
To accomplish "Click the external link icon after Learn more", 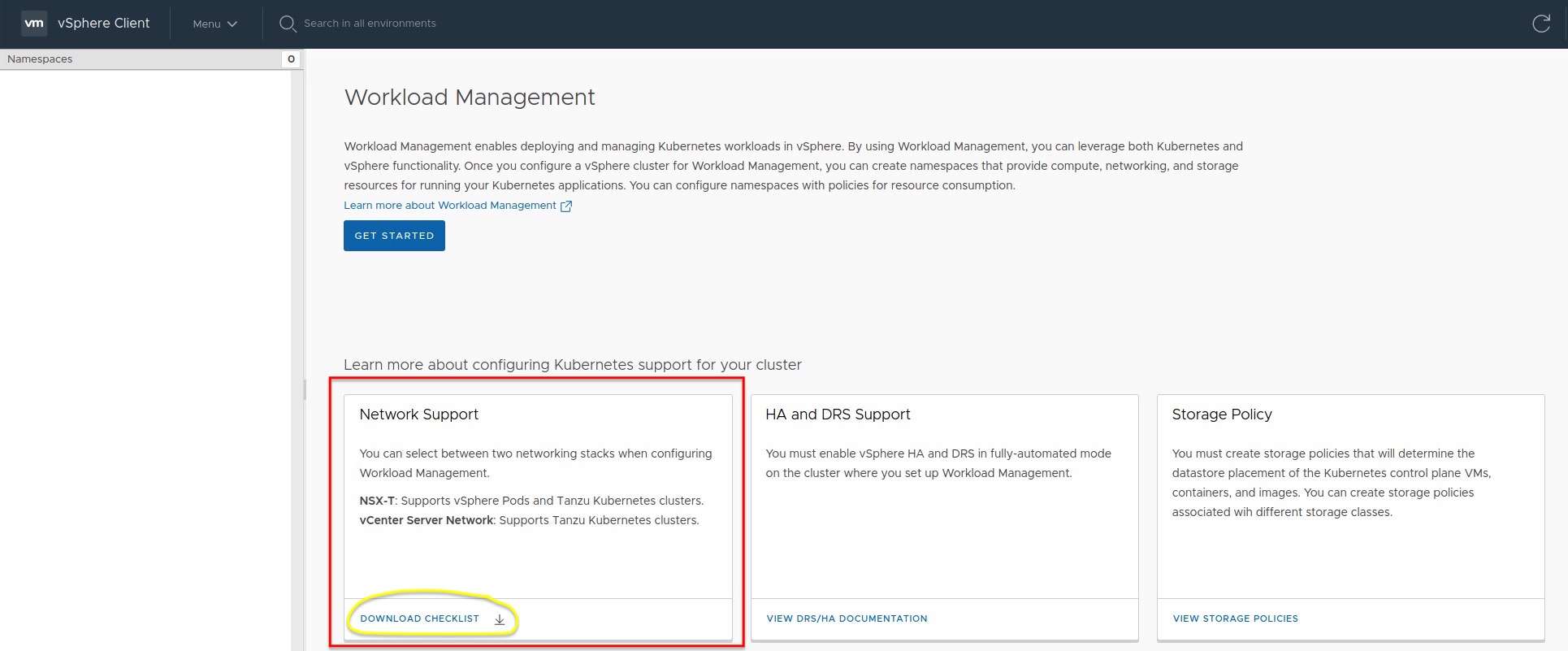I will (x=566, y=206).
